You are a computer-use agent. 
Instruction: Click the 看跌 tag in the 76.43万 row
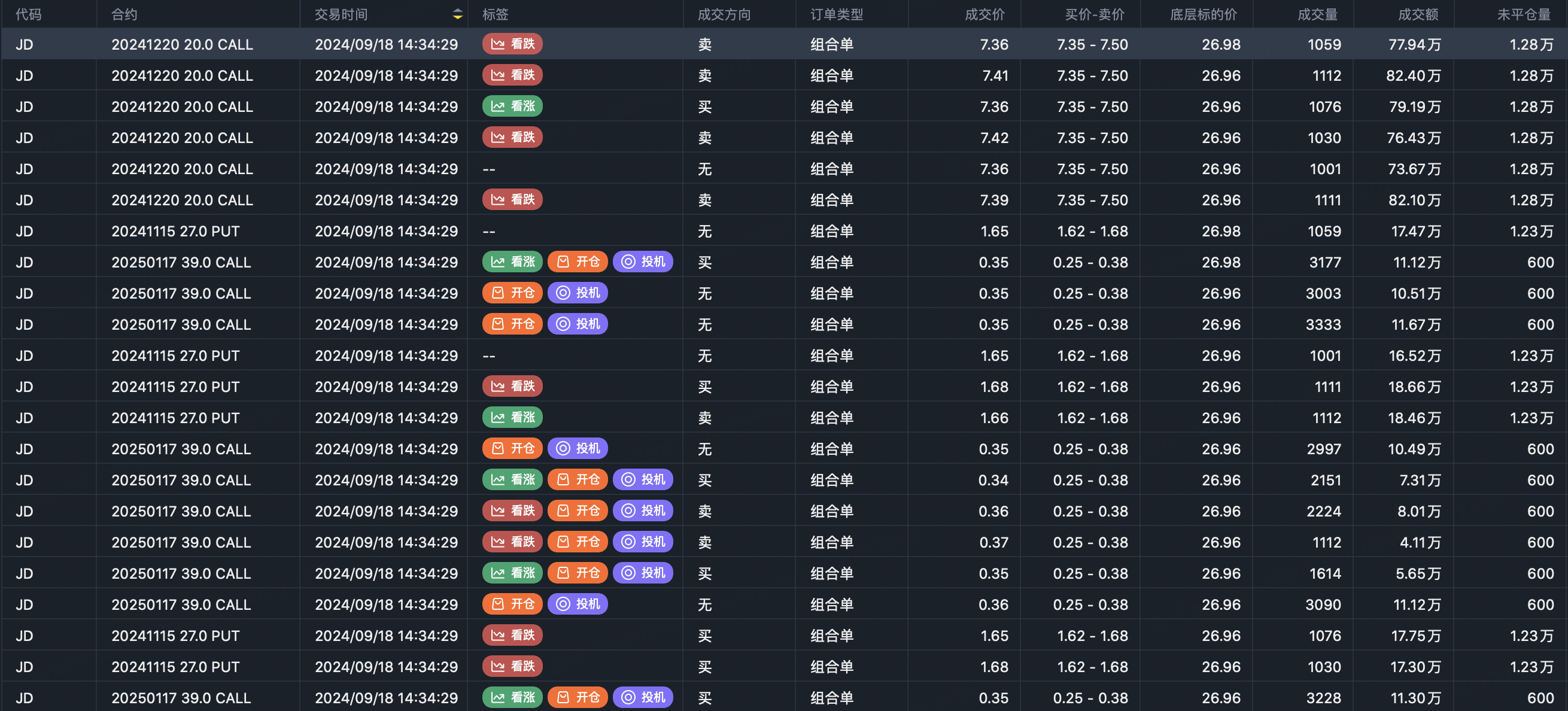coord(512,137)
